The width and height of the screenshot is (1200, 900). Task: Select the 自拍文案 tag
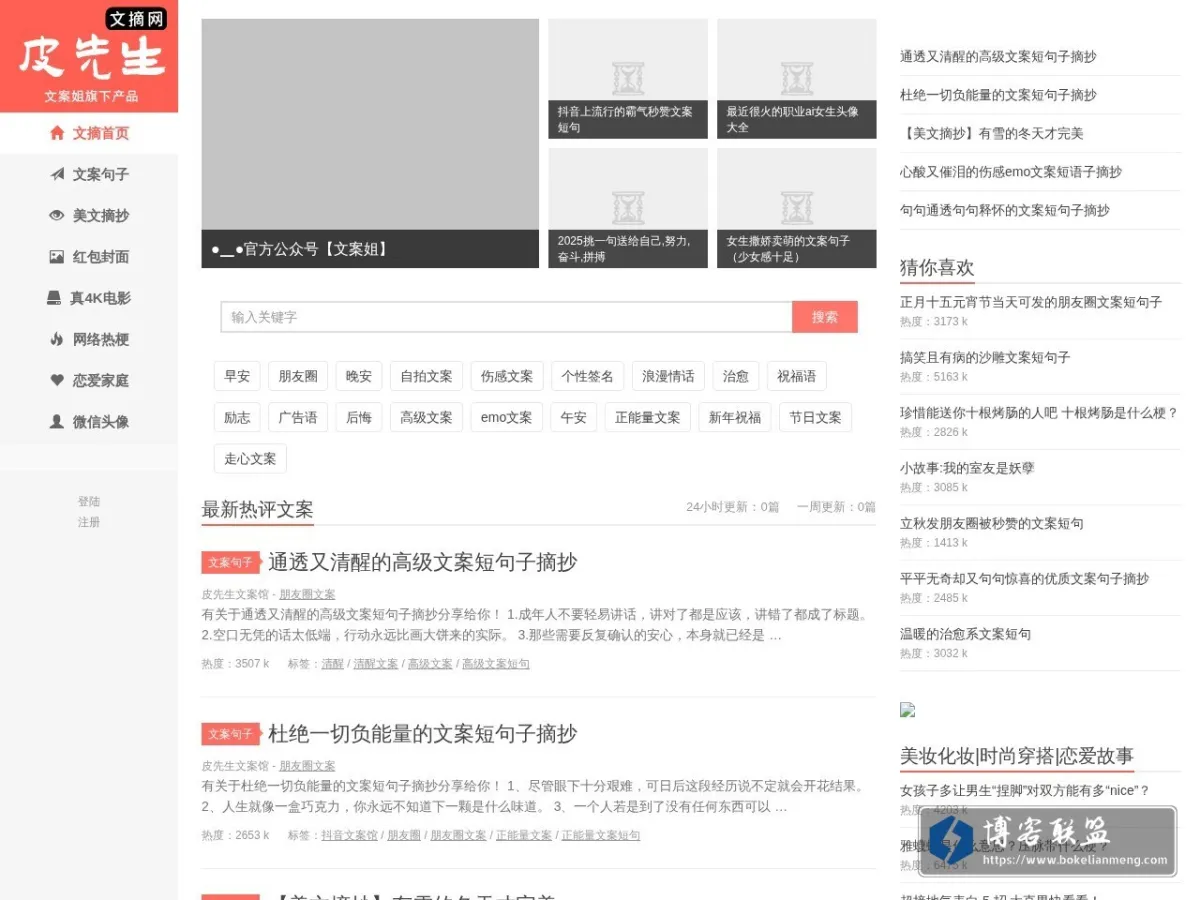[426, 376]
